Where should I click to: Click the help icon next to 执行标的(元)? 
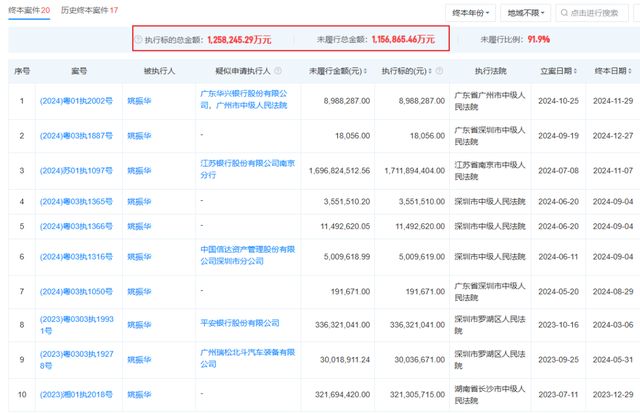point(440,71)
